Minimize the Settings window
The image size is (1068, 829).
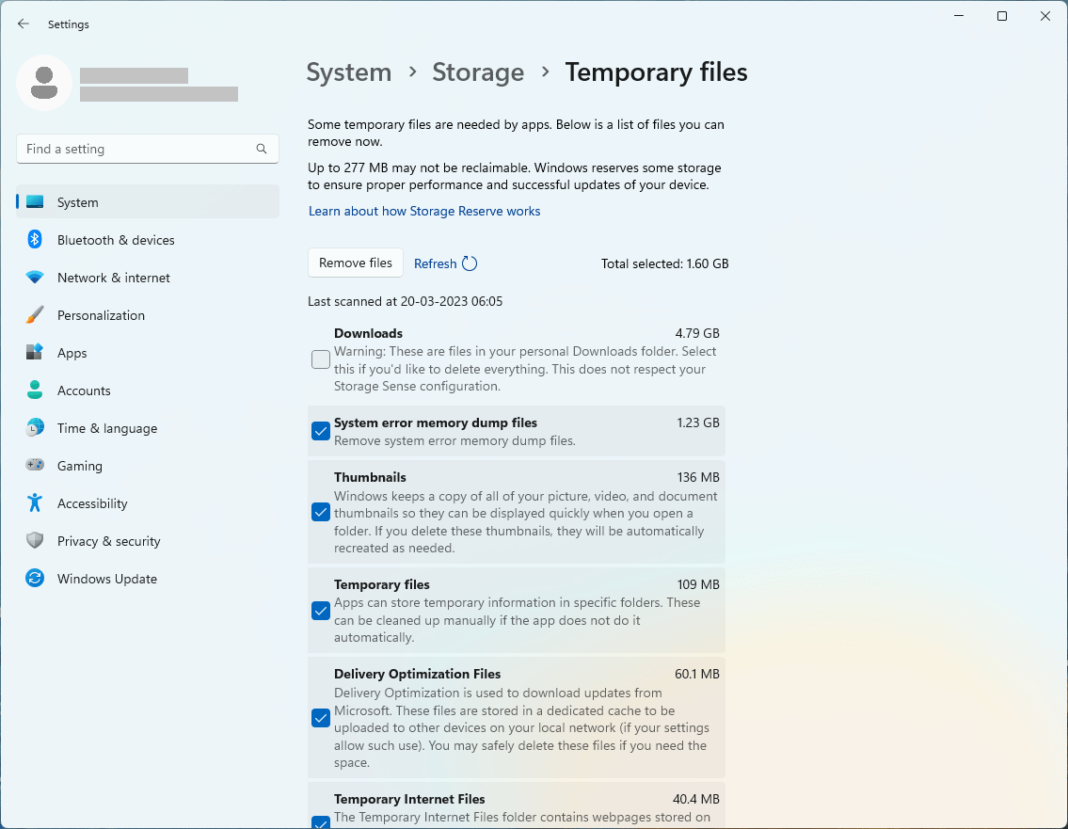(959, 16)
